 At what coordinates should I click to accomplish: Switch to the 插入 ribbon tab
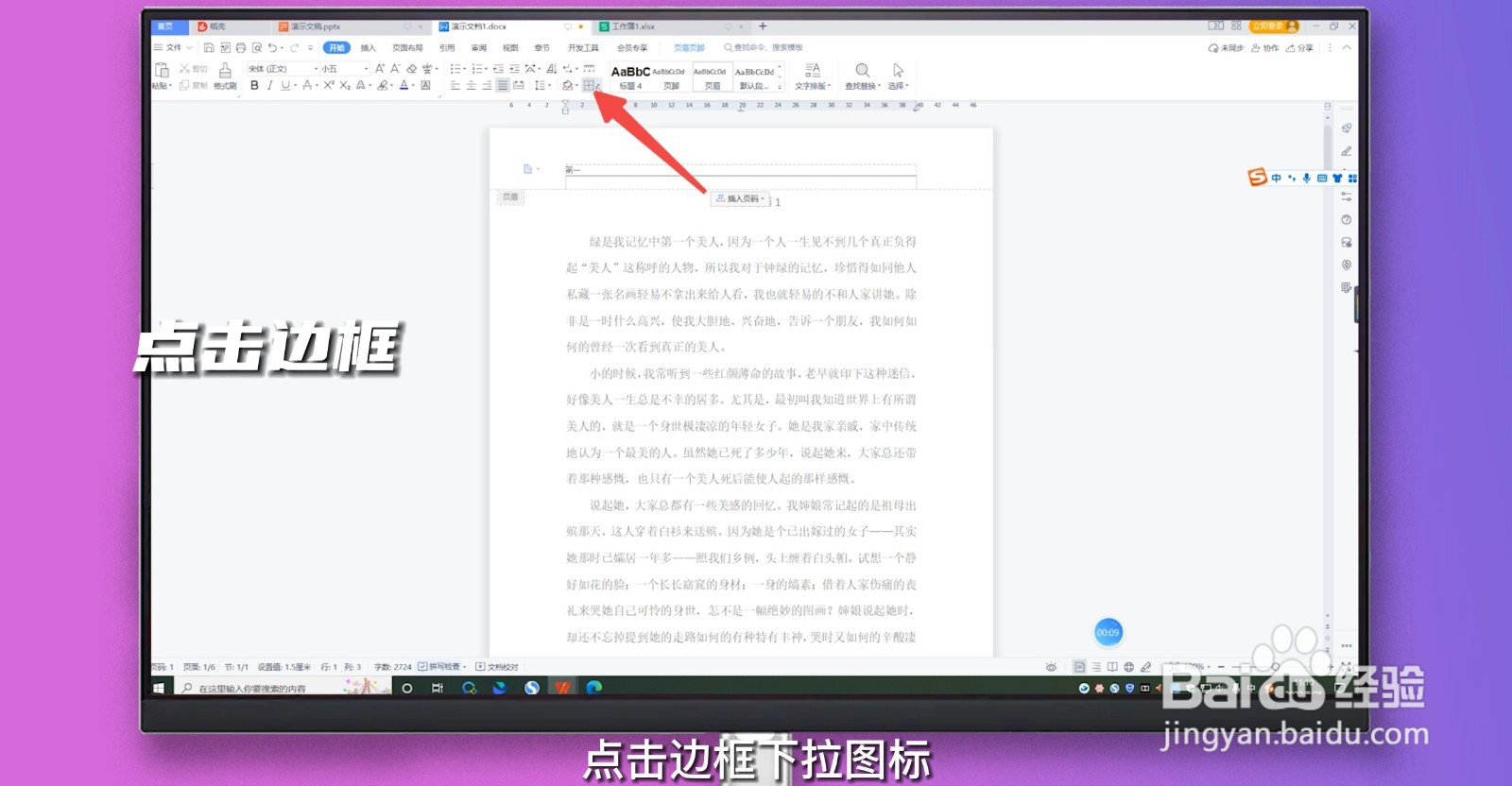coord(369,47)
